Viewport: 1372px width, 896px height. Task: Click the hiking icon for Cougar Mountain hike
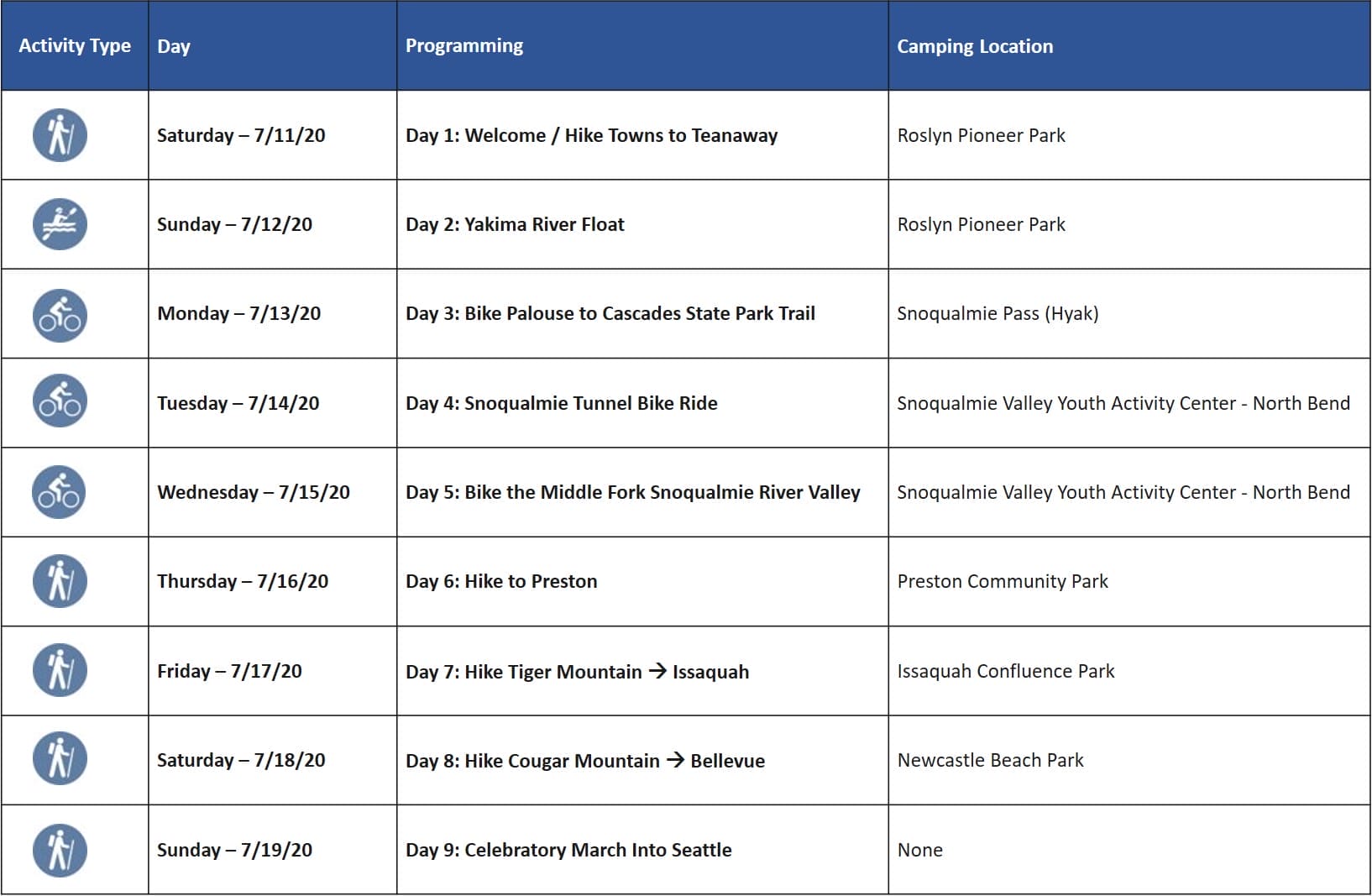60,759
